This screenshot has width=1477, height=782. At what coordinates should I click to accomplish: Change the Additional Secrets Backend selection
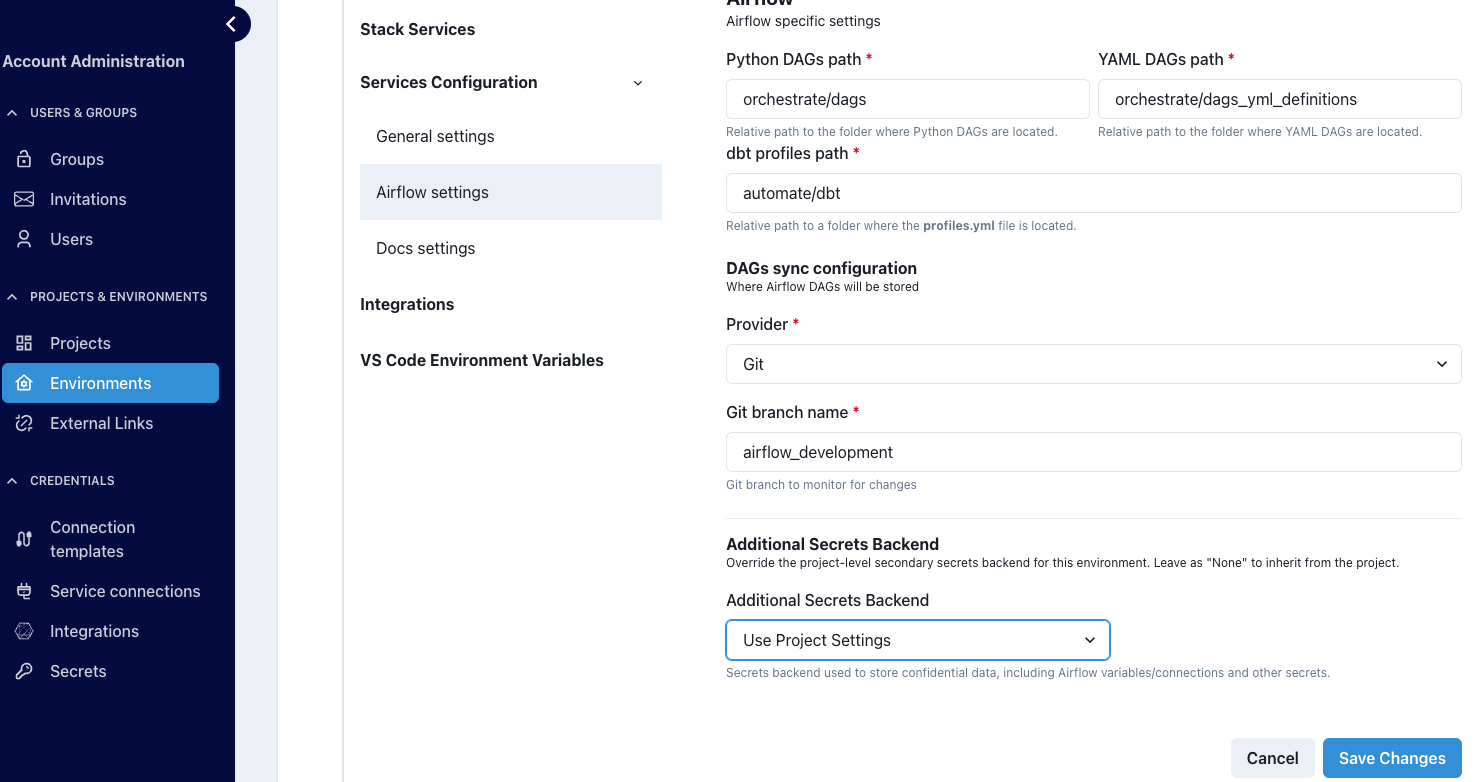[917, 640]
